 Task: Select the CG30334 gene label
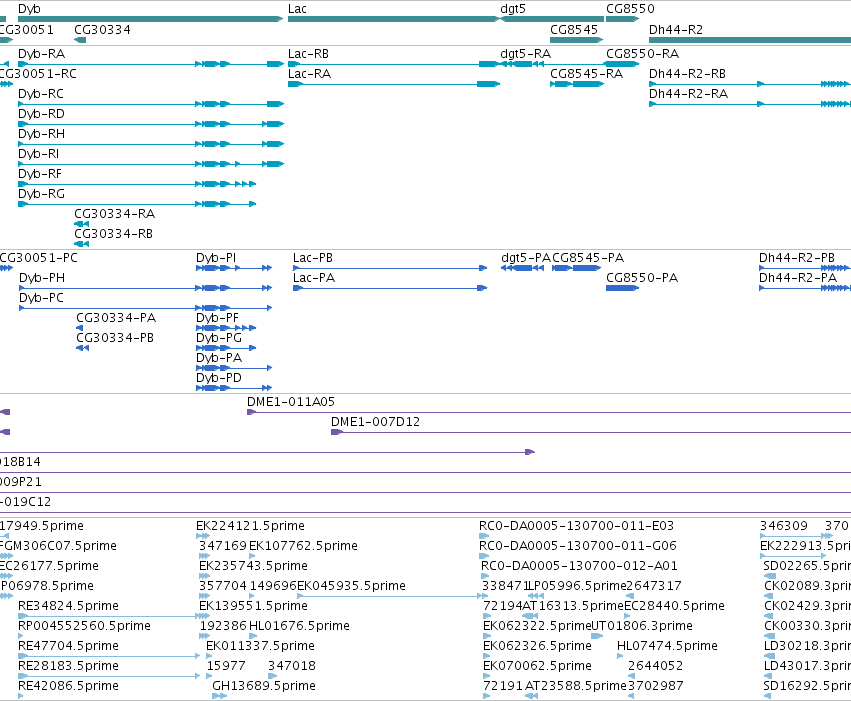[103, 30]
